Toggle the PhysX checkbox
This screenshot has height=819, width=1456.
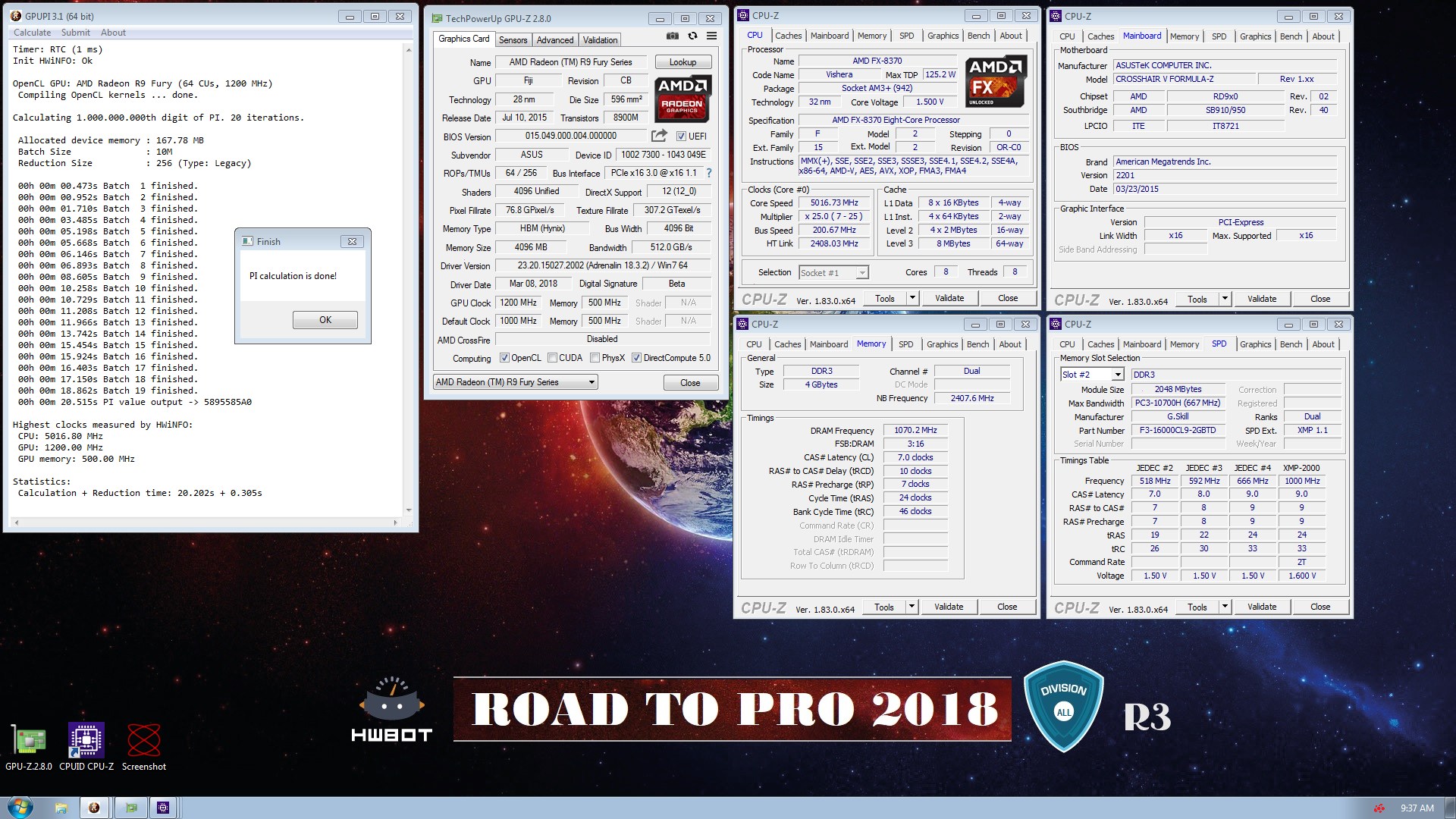click(x=595, y=358)
